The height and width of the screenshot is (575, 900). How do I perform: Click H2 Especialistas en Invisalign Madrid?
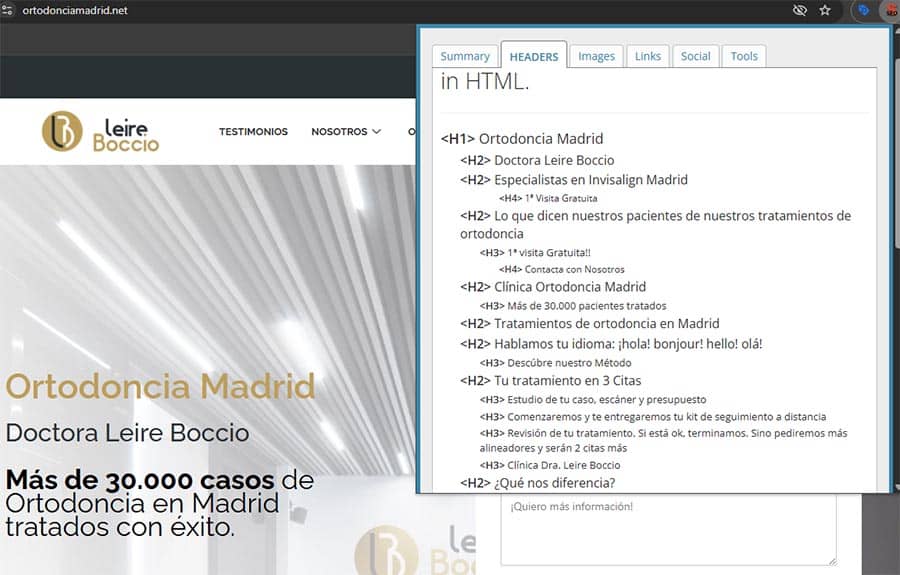(x=573, y=180)
